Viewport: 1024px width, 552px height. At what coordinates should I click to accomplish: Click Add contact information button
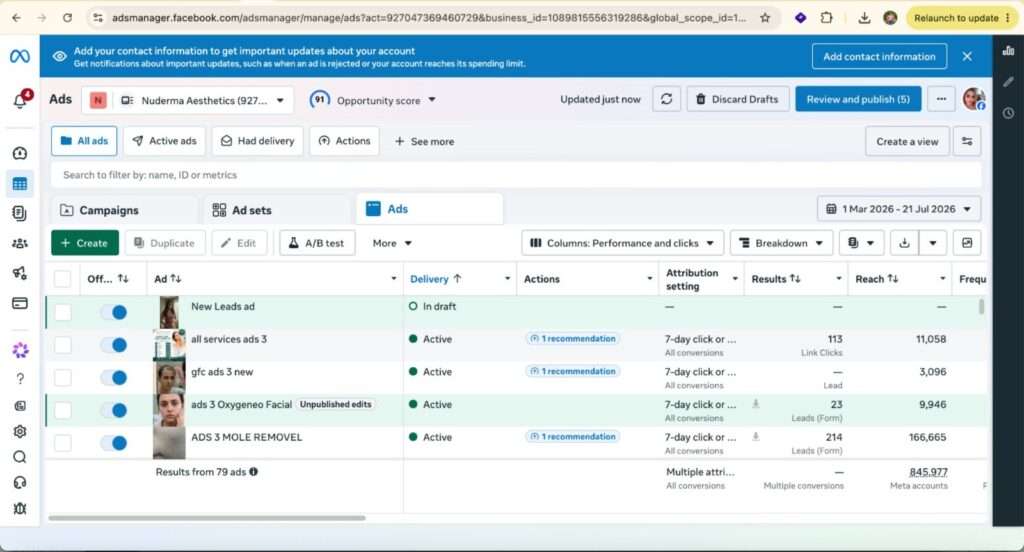(879, 57)
